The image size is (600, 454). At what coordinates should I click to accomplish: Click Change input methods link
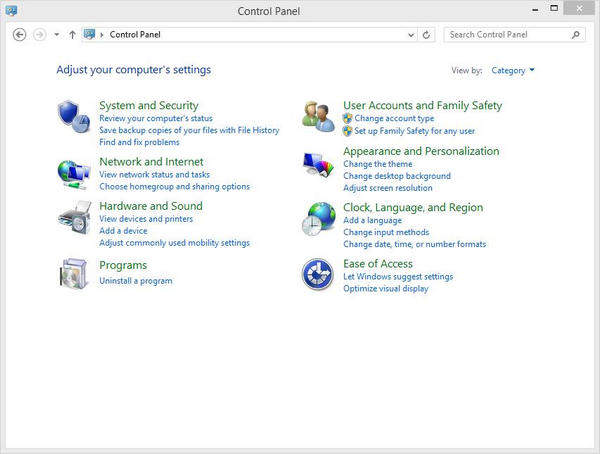[x=386, y=232]
